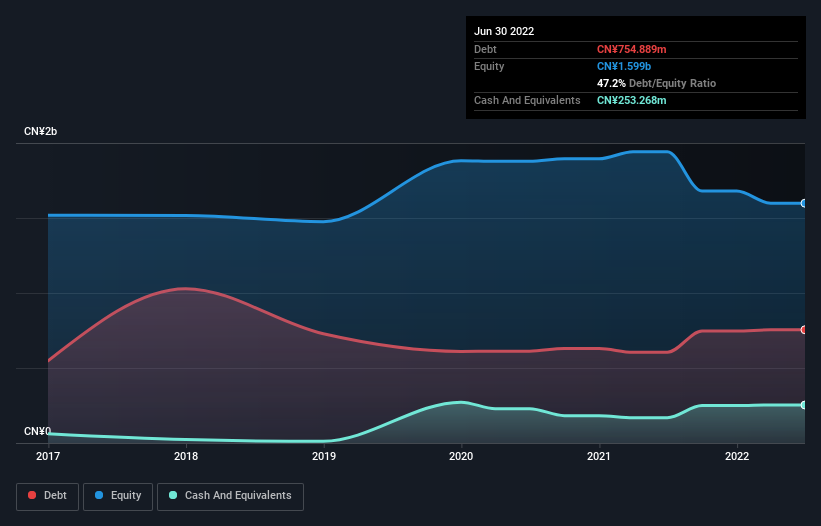Click the 47.2% Debt/Equity Ratio text
Image resolution: width=821 pixels, height=526 pixels.
point(656,83)
